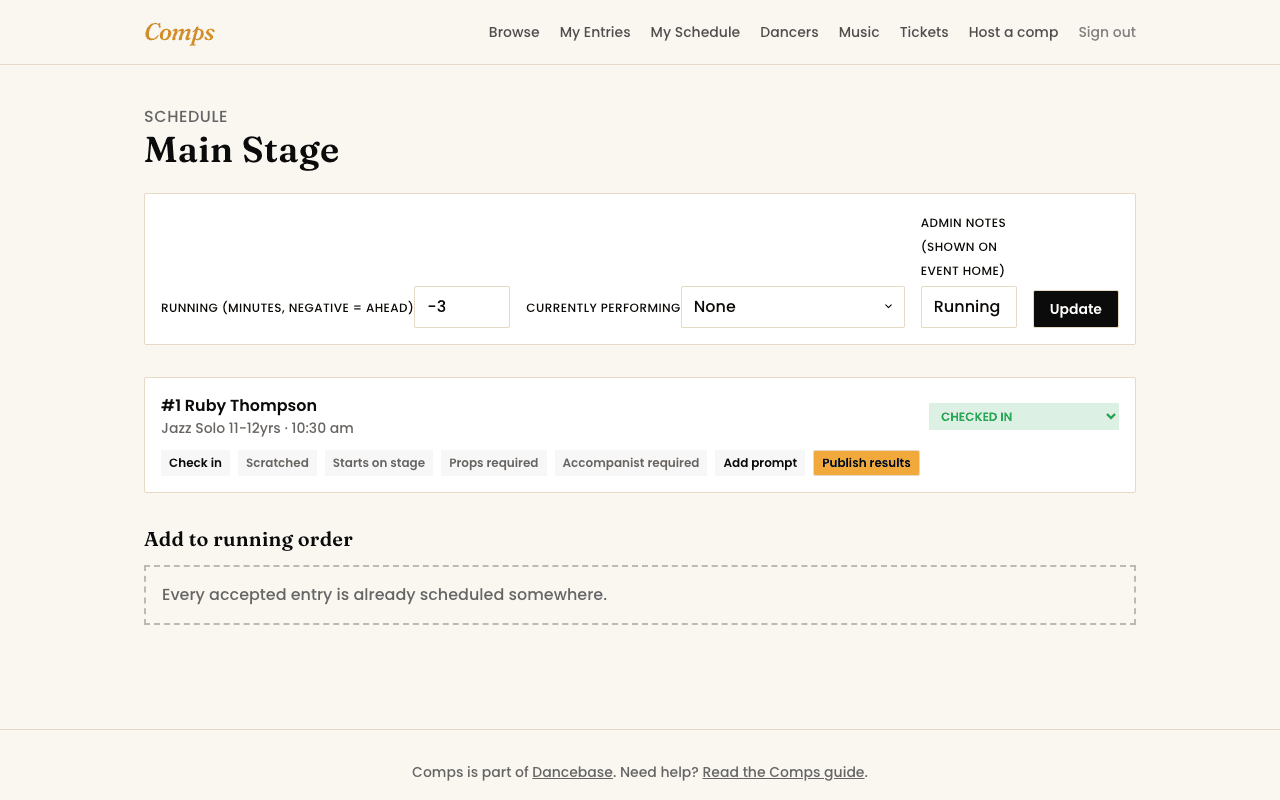Screen dimensions: 1280x800
Task: Toggle Check in for Ruby Thompson
Action: coord(195,463)
